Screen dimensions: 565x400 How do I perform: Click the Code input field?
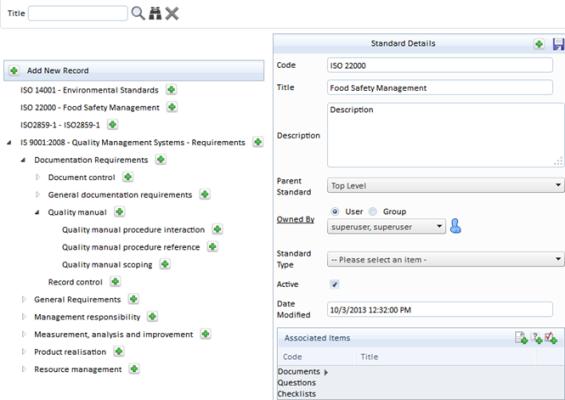click(x=440, y=65)
